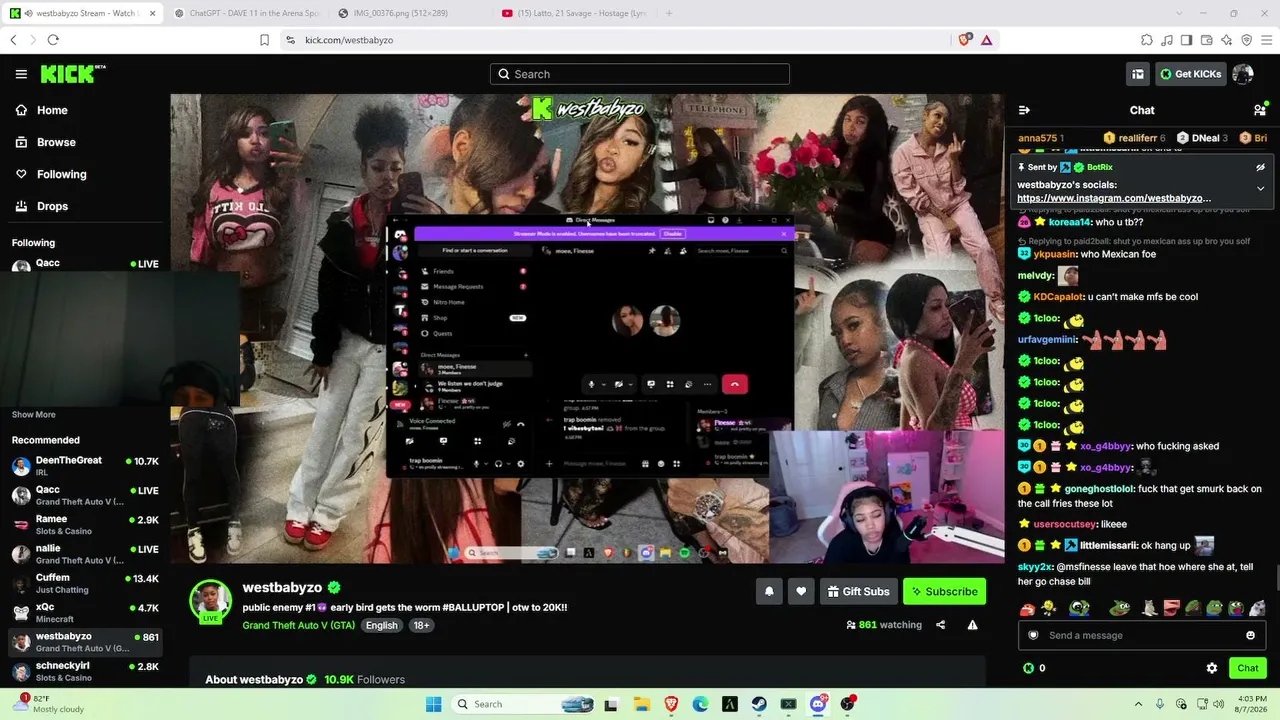This screenshot has height=720, width=1280.
Task: Open chat settings gear
Action: [x=1212, y=668]
